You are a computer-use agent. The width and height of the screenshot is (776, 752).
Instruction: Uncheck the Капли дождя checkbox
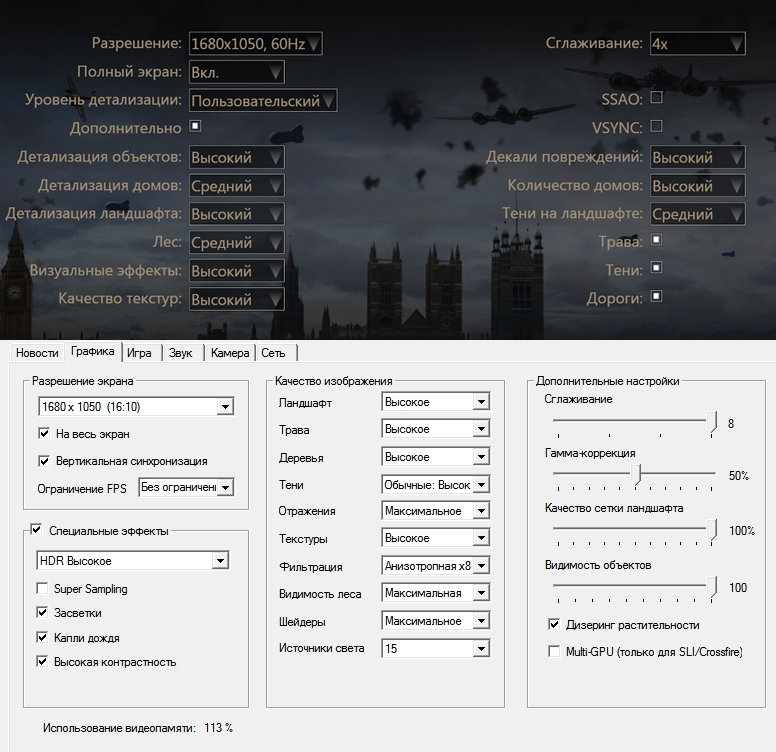pos(42,638)
